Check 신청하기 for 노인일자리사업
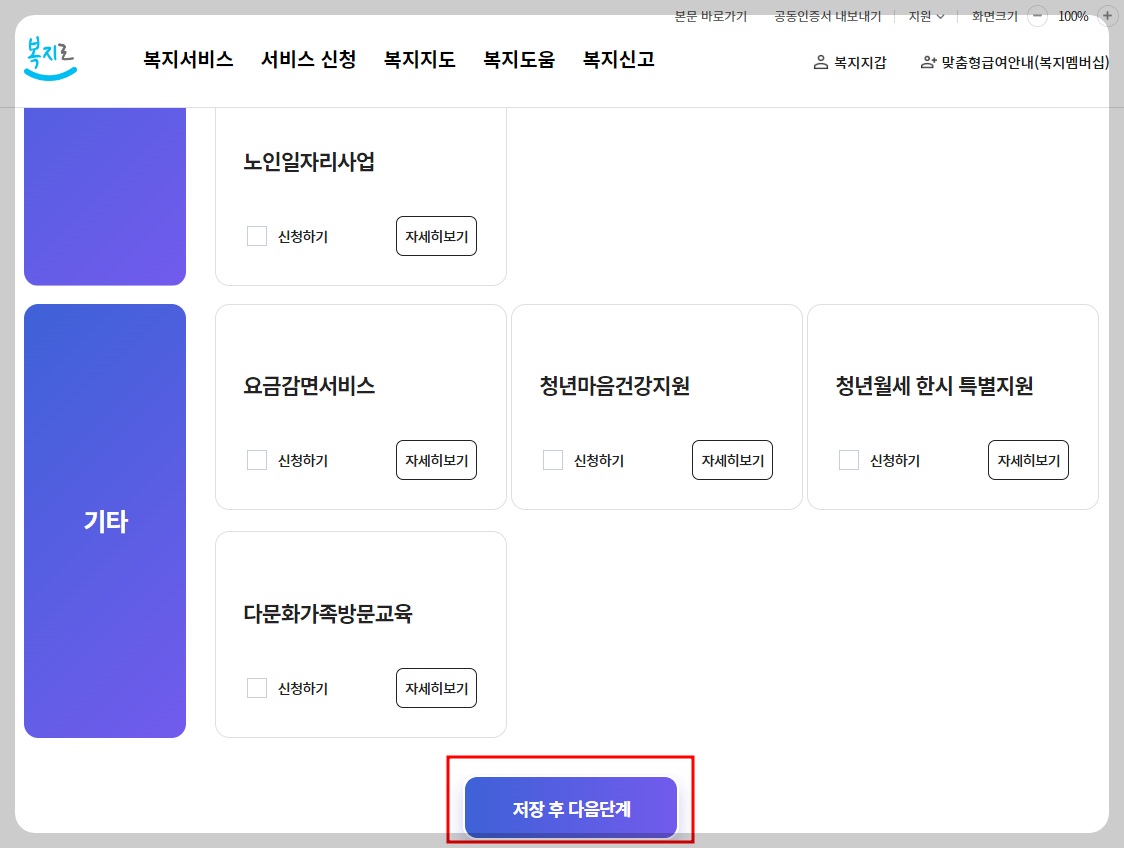 257,235
